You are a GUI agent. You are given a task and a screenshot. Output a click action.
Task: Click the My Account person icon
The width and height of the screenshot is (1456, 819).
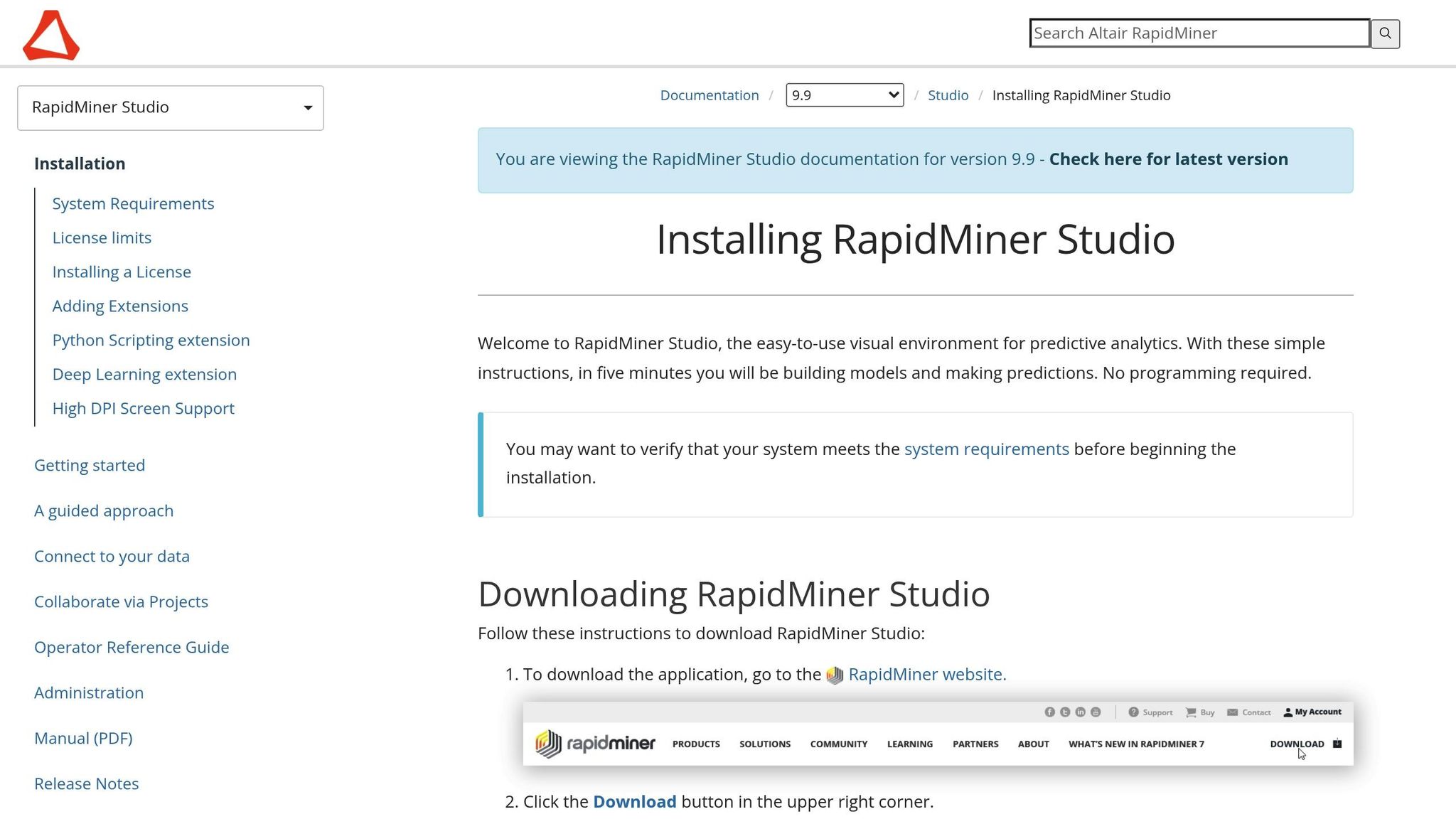(x=1288, y=712)
